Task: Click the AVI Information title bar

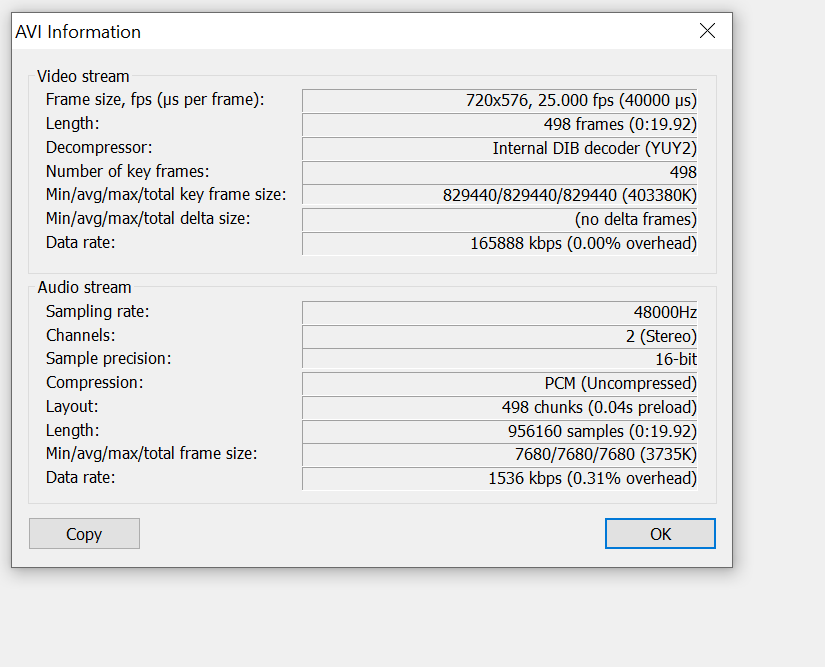Action: point(350,31)
